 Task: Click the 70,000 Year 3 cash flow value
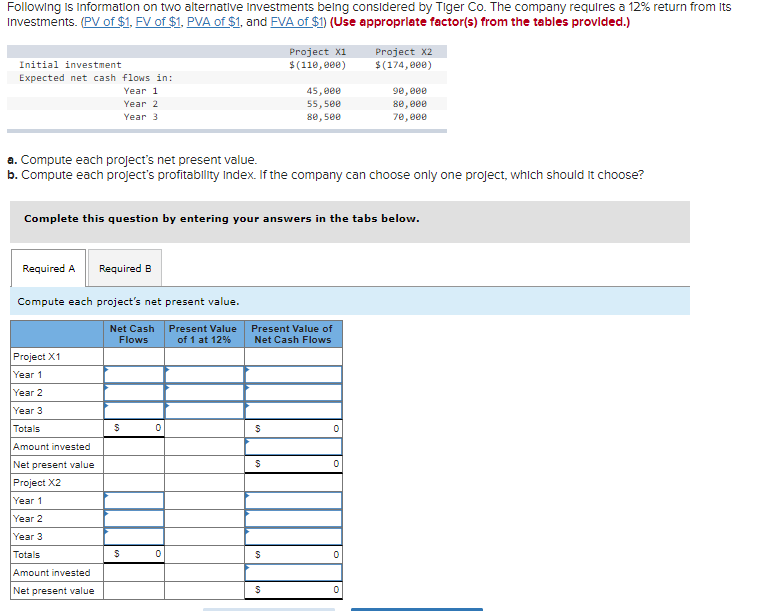[410, 117]
